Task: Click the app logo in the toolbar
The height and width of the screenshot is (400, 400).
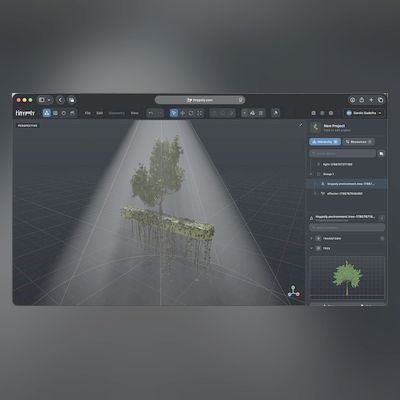Action: point(25,113)
